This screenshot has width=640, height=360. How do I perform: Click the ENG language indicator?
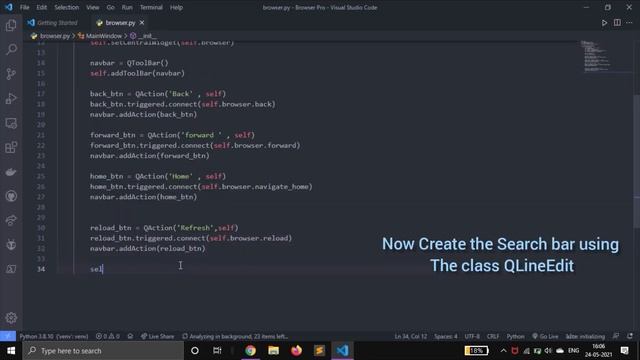573,351
